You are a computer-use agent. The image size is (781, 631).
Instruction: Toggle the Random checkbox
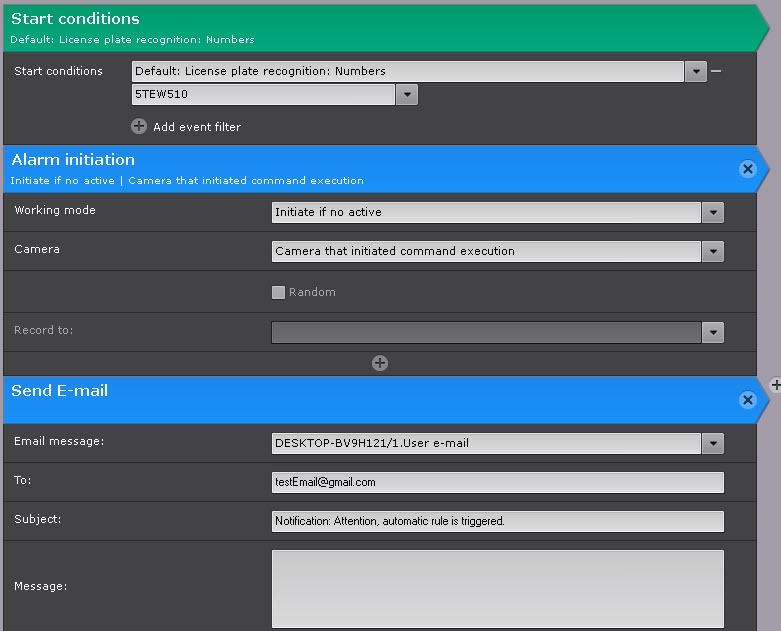point(279,292)
